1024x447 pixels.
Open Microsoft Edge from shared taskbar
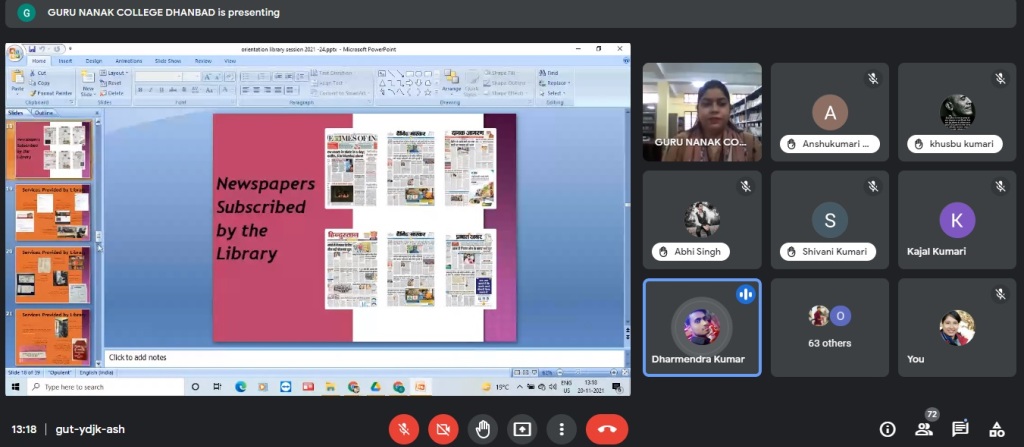240,387
